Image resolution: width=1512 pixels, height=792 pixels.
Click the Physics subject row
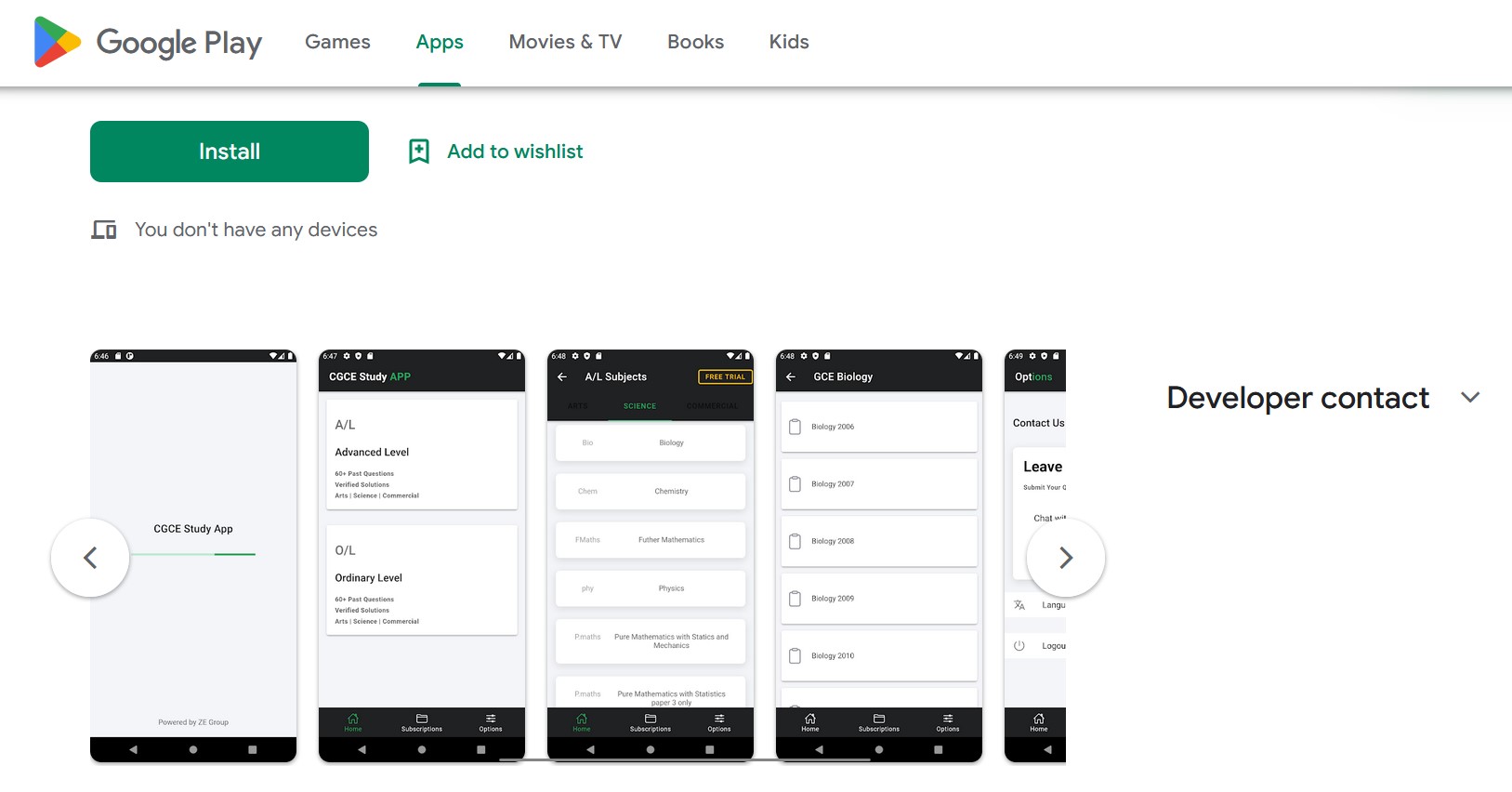click(651, 588)
